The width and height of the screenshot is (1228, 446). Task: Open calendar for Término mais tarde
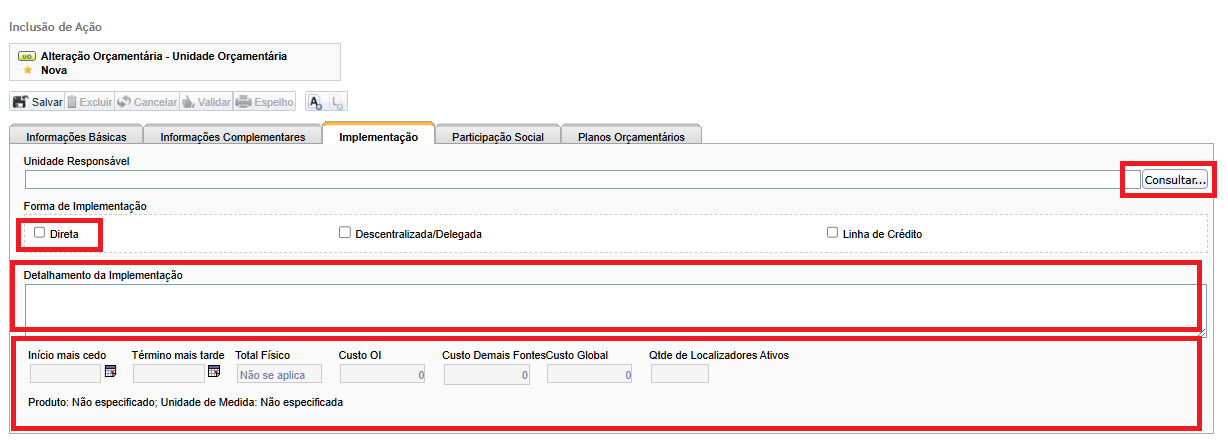(214, 372)
